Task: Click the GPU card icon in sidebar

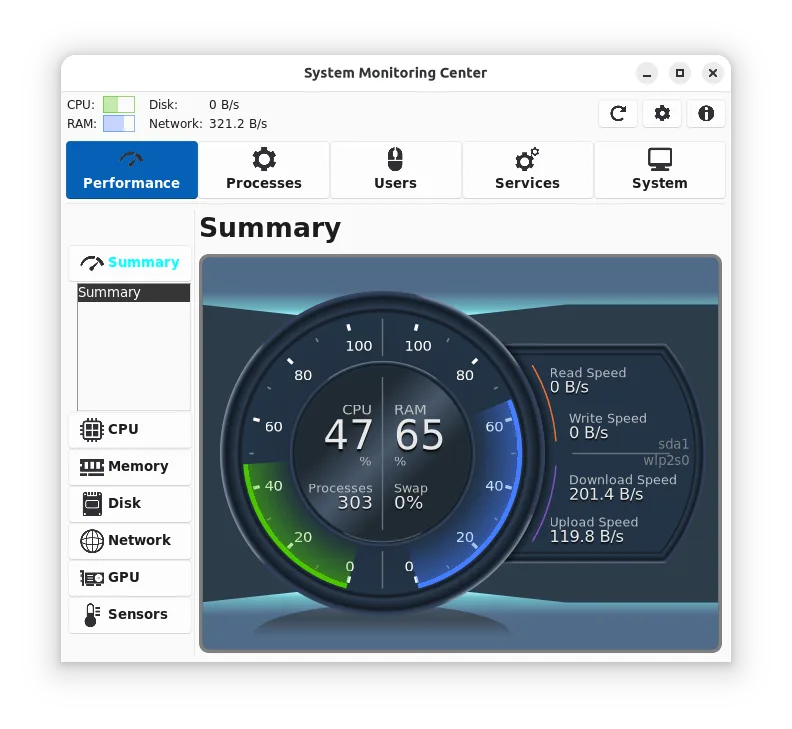Action: point(92,578)
